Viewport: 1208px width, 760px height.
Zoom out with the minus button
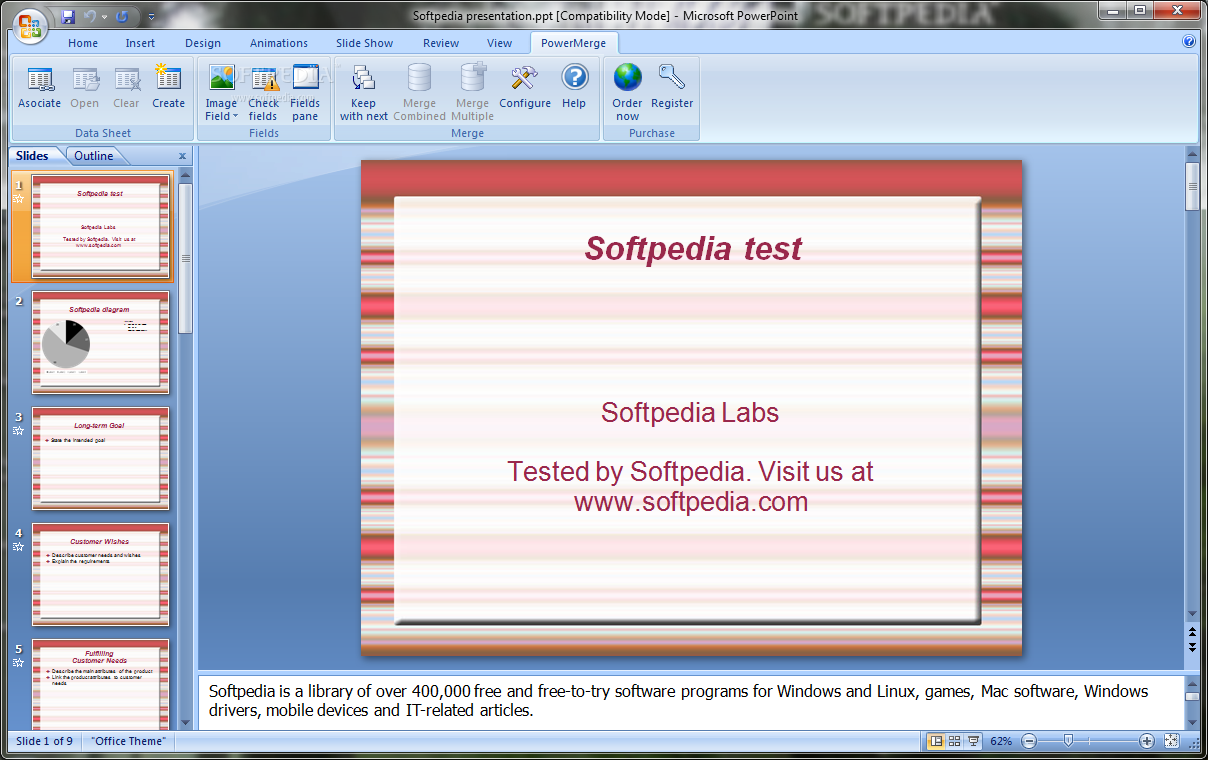pos(1029,741)
